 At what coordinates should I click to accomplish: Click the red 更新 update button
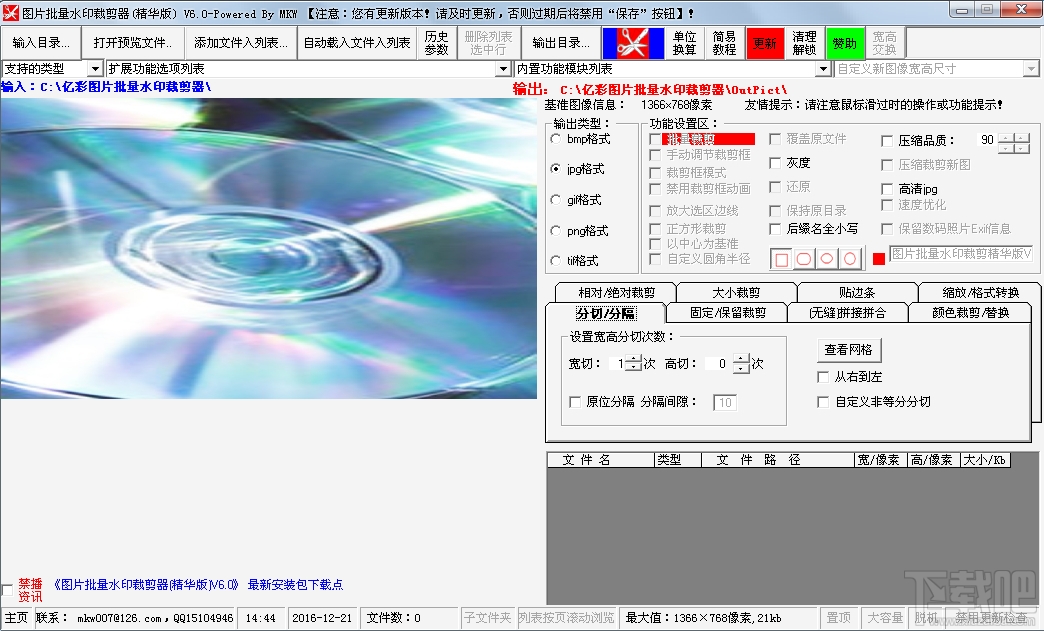(x=765, y=43)
